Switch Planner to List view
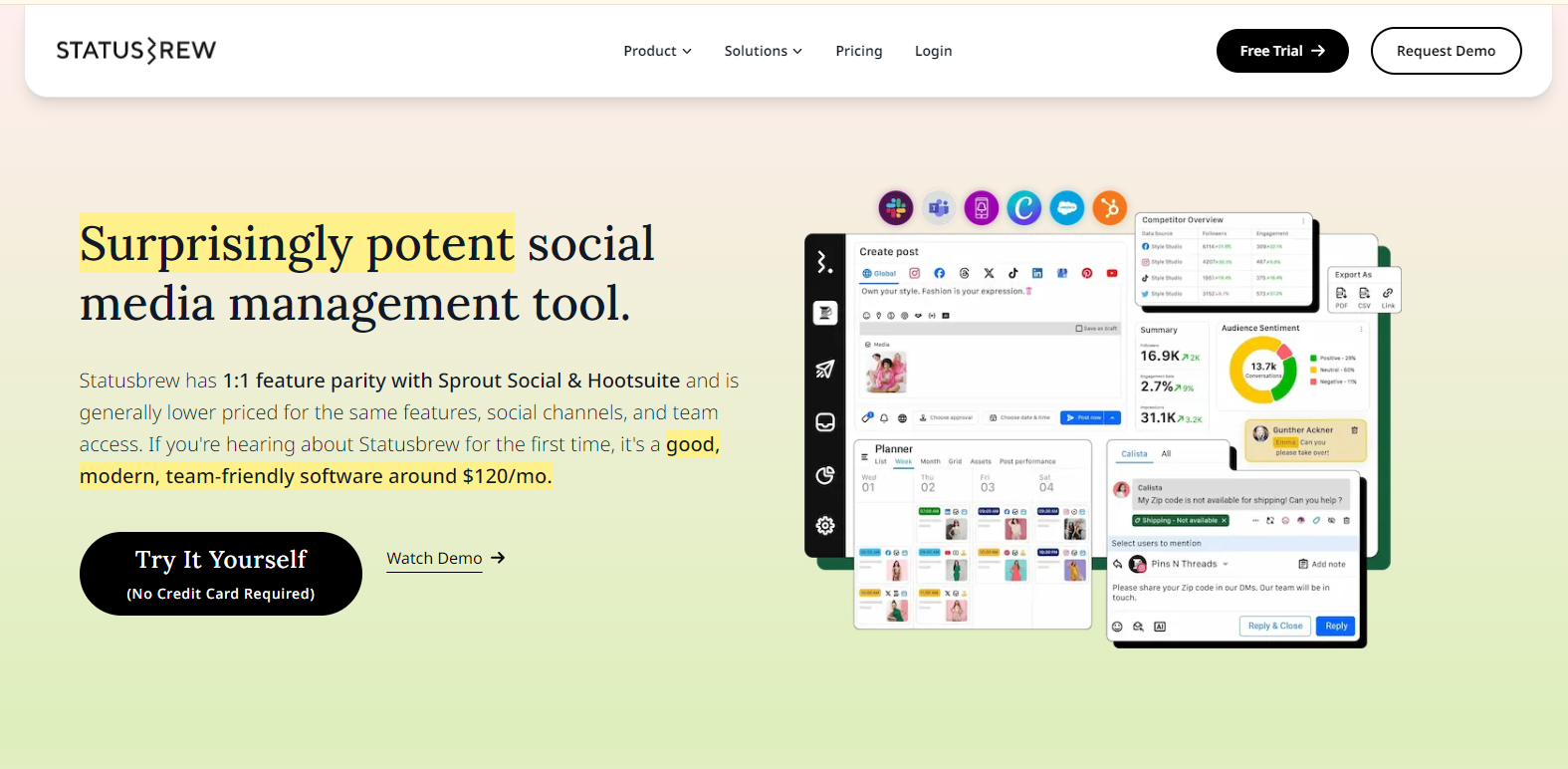Viewport: 1568px width, 769px height. (881, 462)
